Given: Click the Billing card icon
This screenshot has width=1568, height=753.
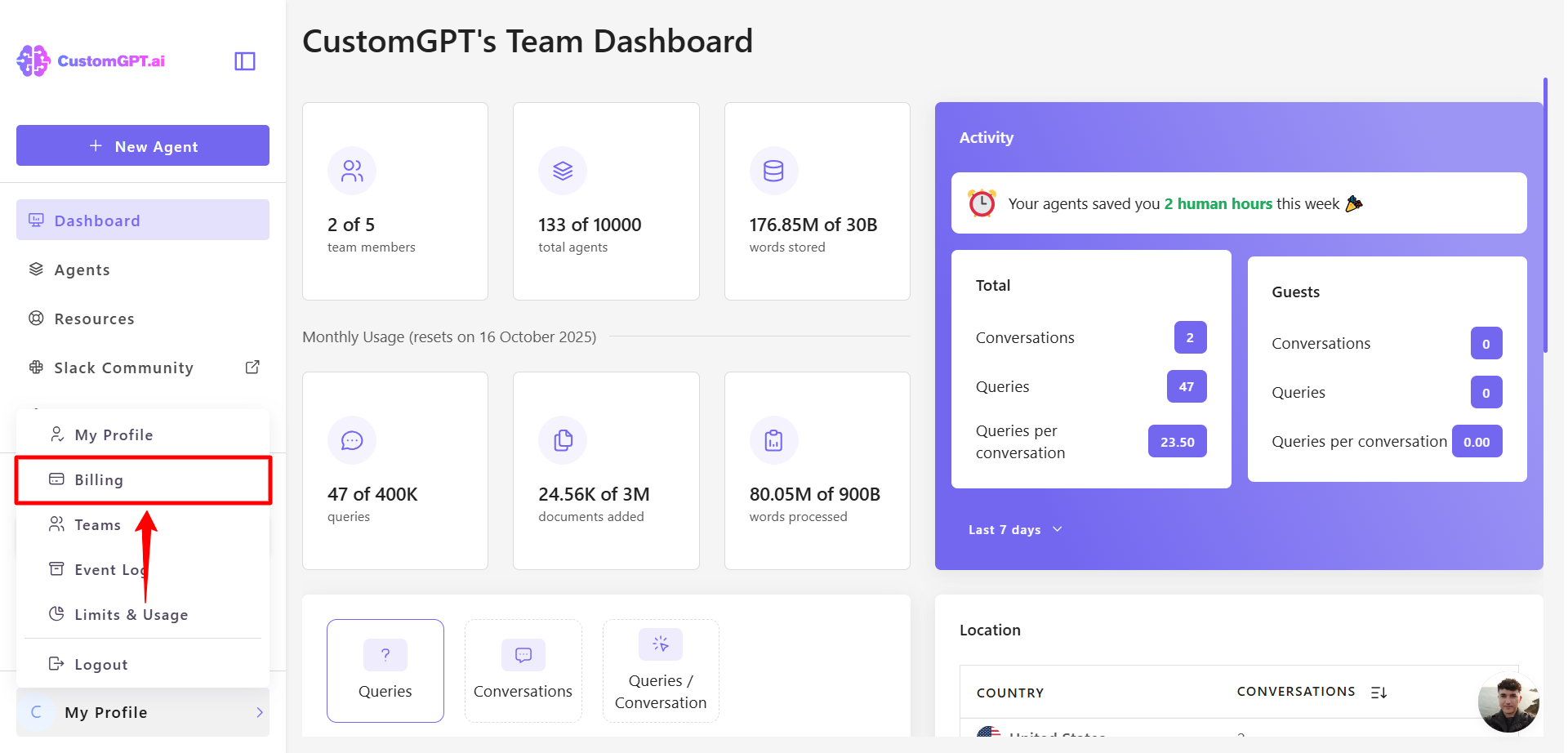Looking at the screenshot, I should click(x=56, y=479).
